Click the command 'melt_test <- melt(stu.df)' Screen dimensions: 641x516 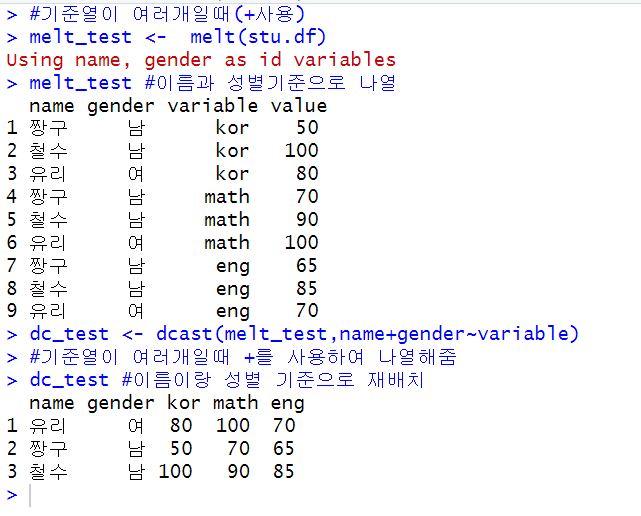point(178,37)
